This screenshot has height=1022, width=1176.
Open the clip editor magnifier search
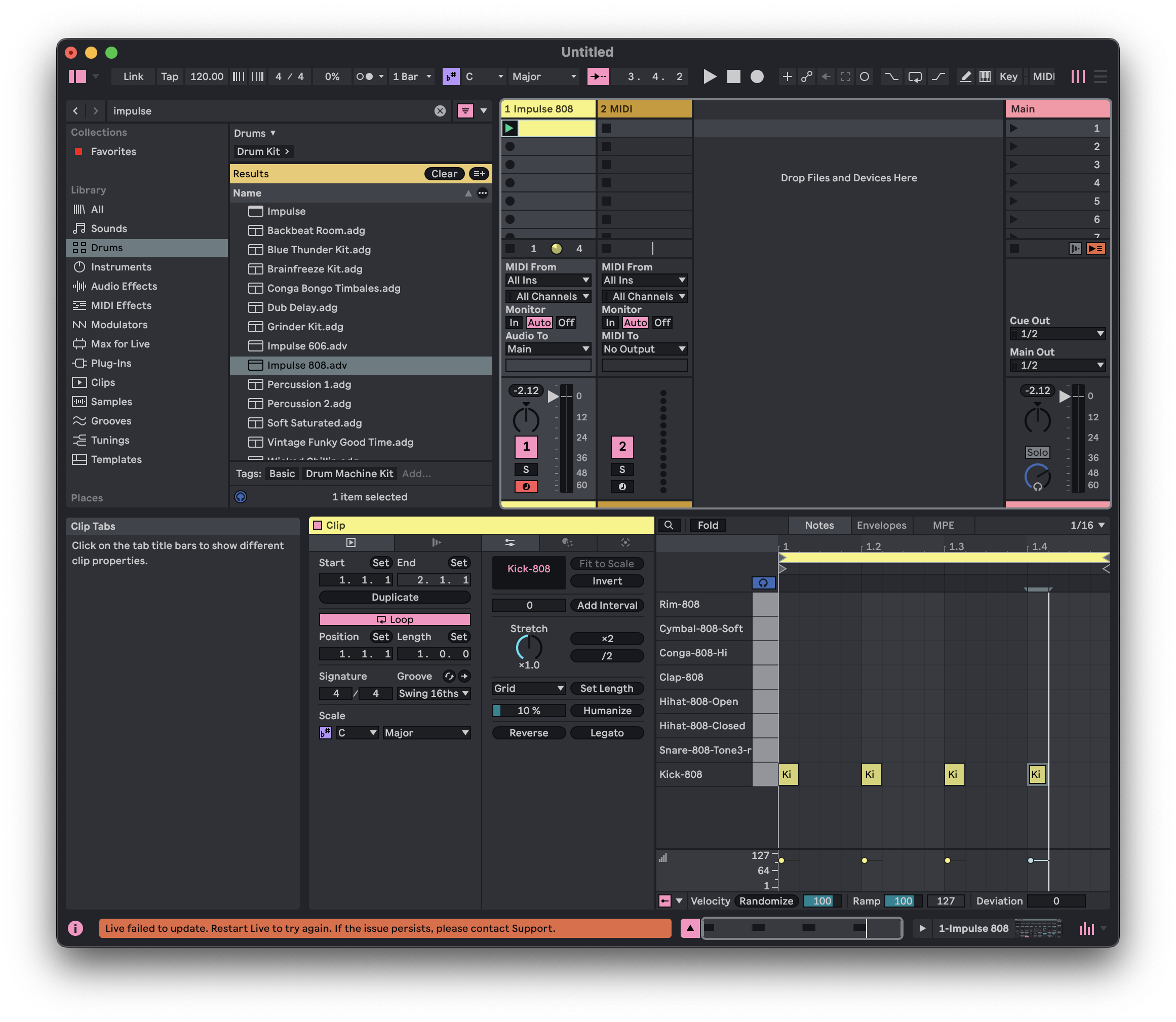pos(669,525)
